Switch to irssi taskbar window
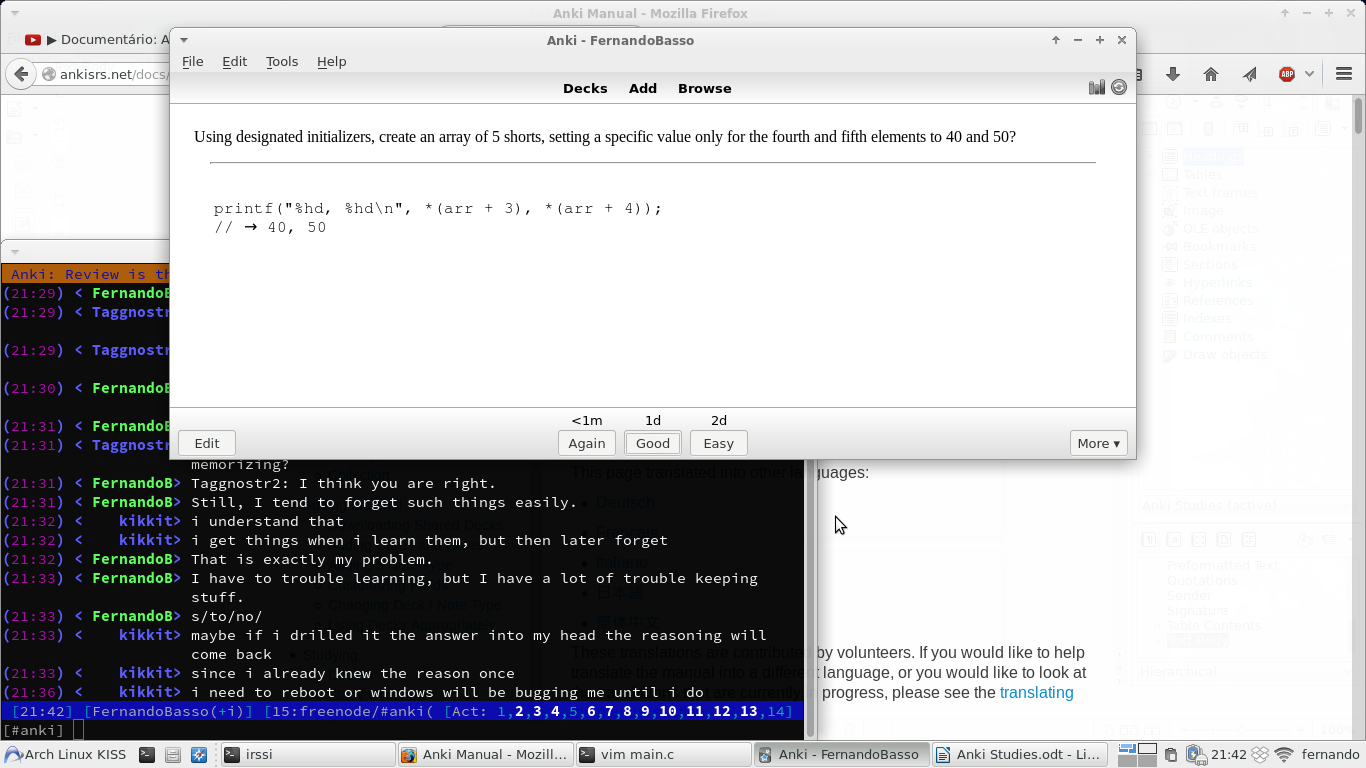The height and width of the screenshot is (768, 1366). pyautogui.click(x=306, y=755)
